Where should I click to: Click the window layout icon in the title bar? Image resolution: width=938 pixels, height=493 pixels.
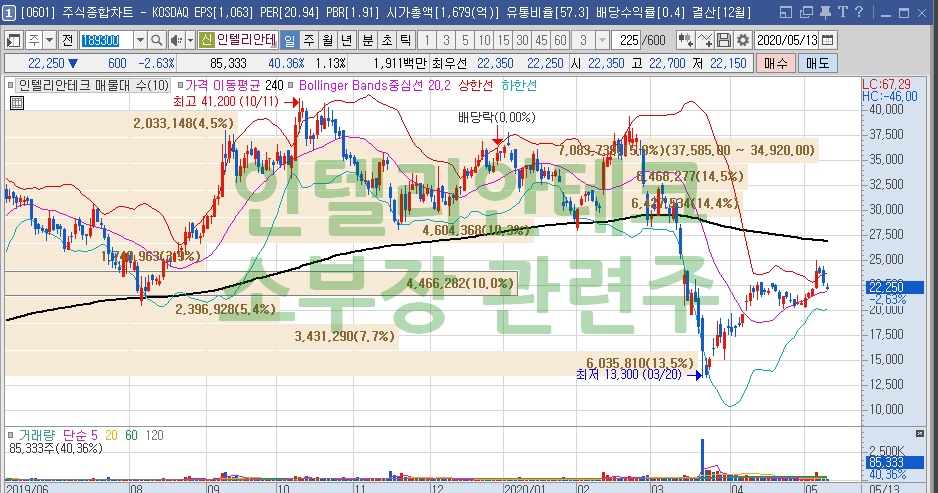coord(786,12)
